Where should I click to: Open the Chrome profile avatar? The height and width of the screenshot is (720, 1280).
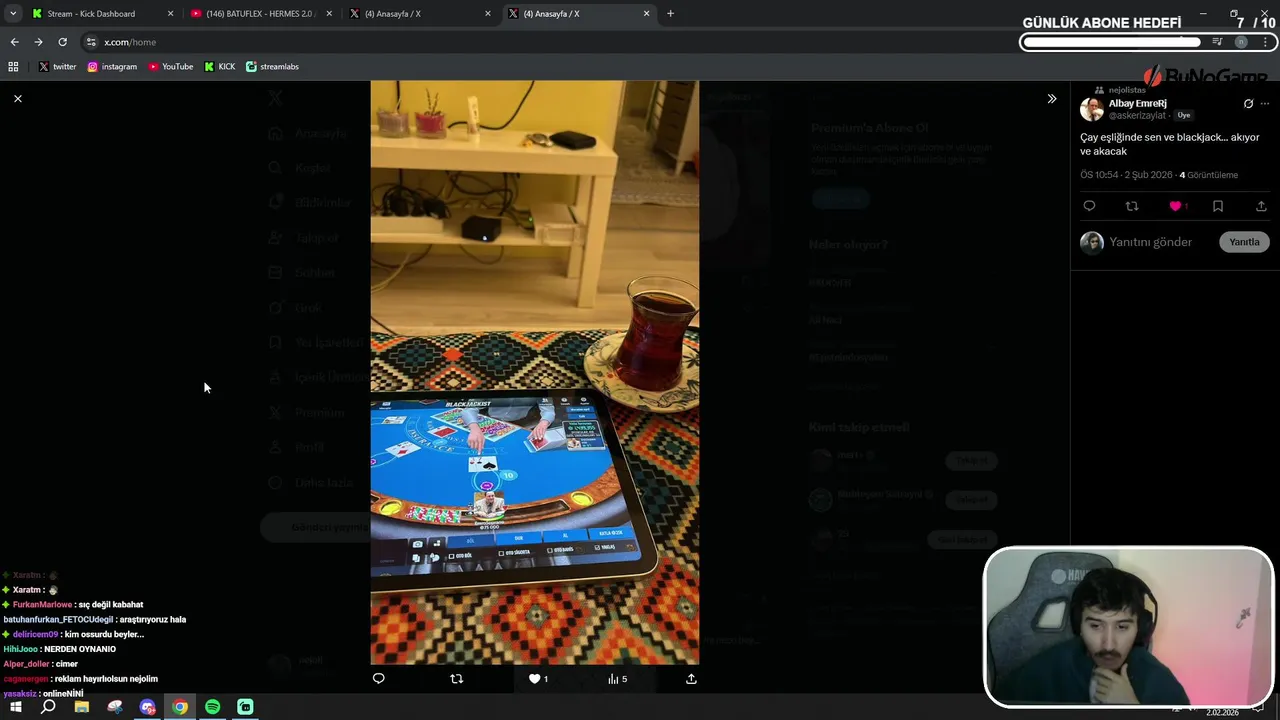(x=1241, y=42)
